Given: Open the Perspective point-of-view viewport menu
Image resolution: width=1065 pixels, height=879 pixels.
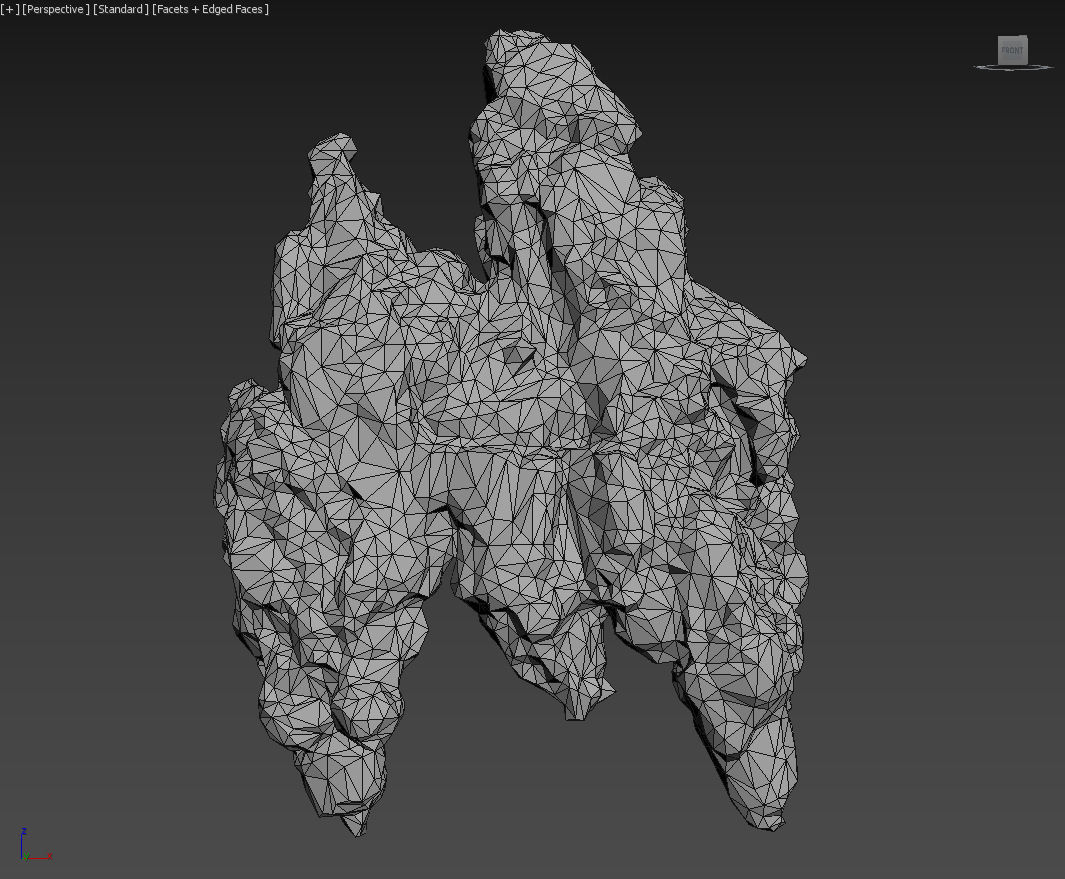Looking at the screenshot, I should 56,10.
